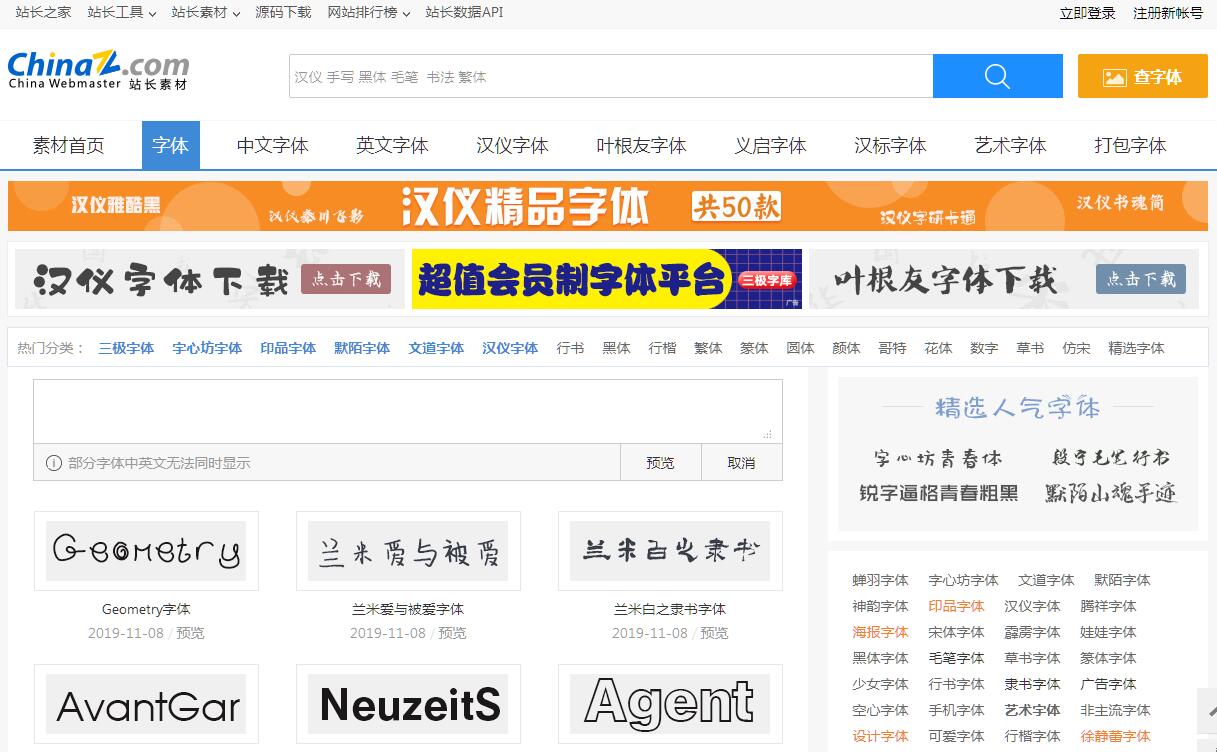Viewport: 1217px width, 752px height.
Task: Open the 汉仪精品字体 orange banner
Action: [x=608, y=206]
